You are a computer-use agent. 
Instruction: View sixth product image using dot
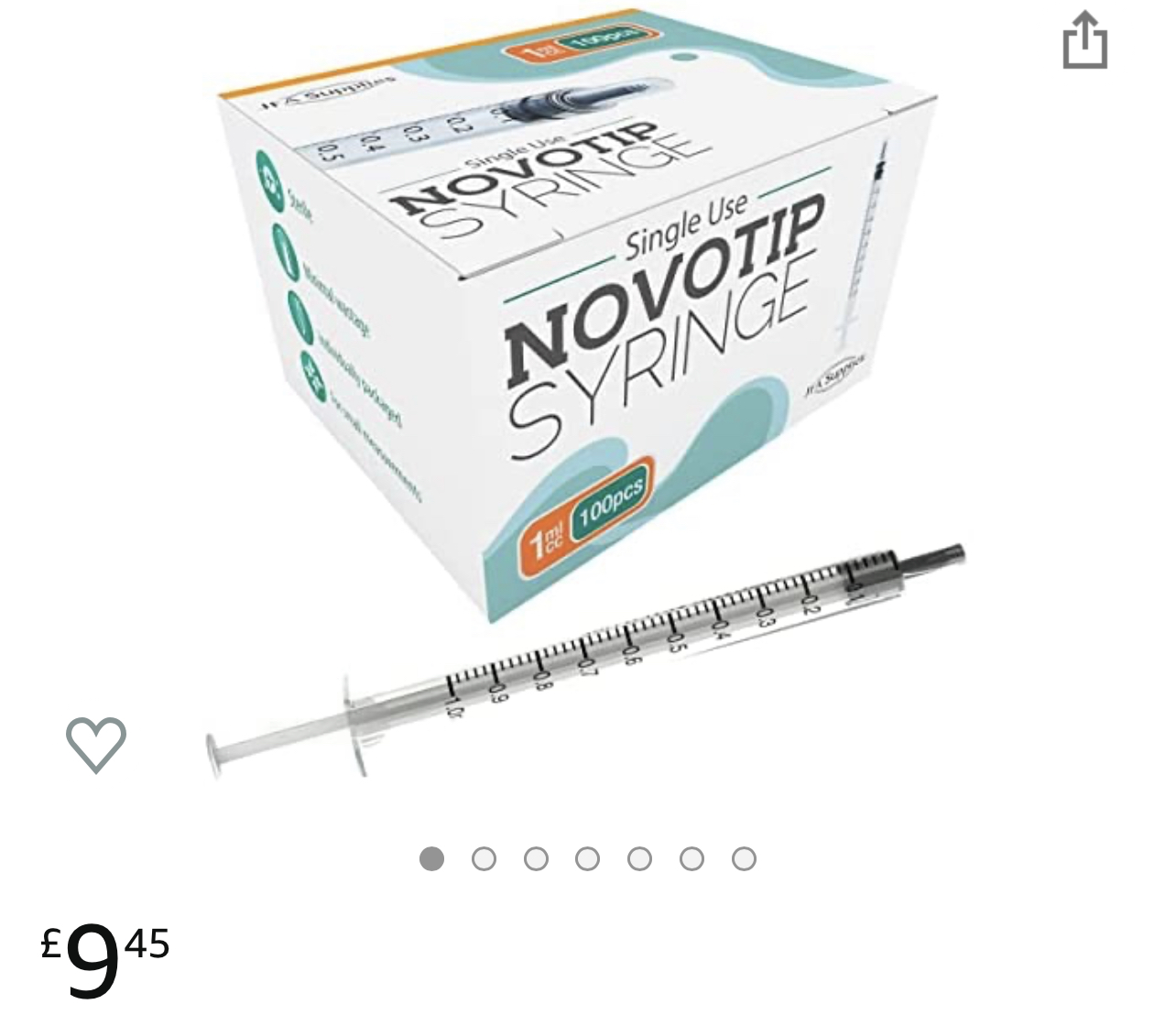point(692,858)
